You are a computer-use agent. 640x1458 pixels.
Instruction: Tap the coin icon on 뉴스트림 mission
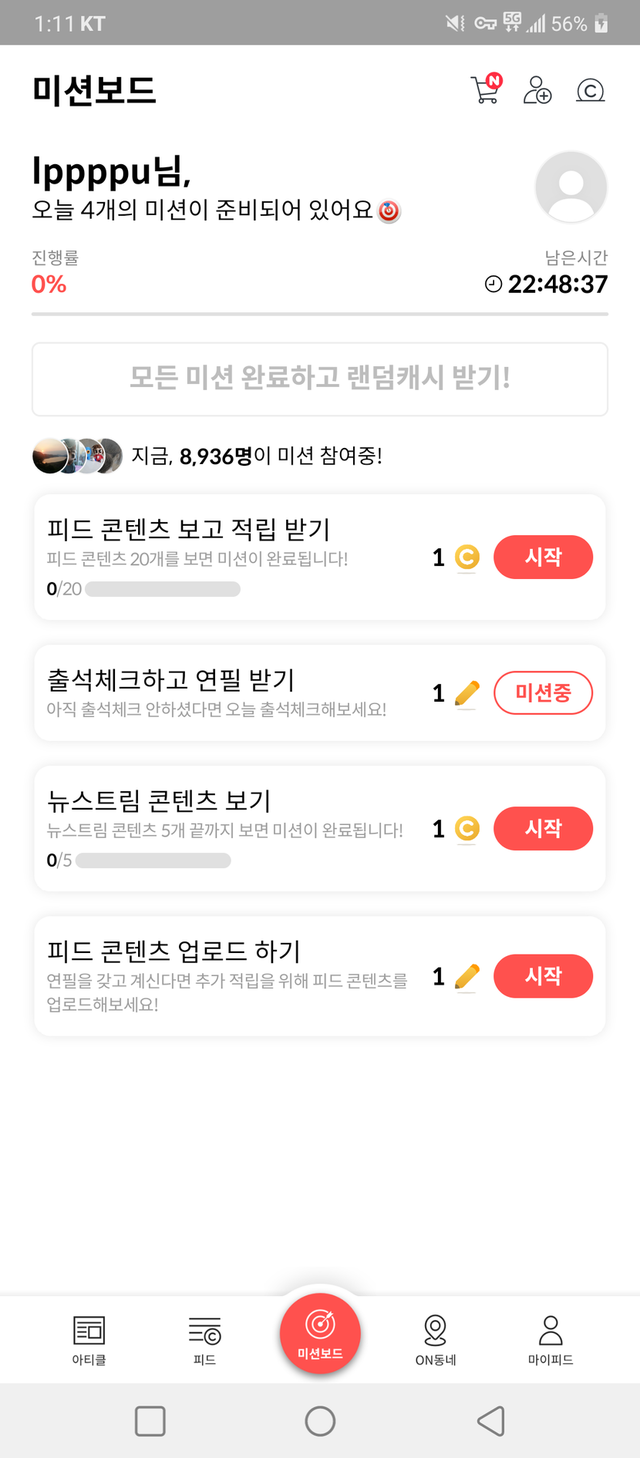(x=466, y=829)
